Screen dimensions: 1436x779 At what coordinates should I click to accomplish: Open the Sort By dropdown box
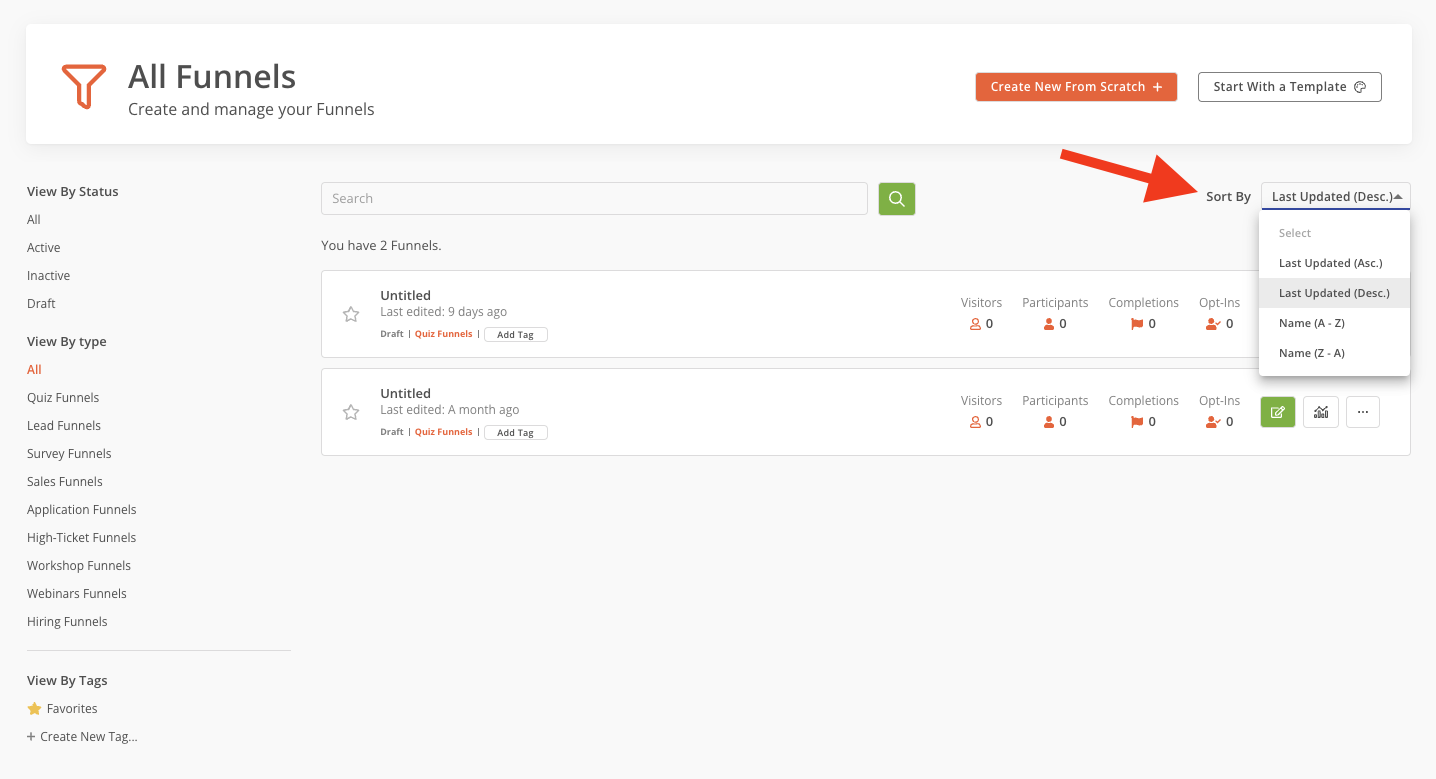pos(1336,196)
